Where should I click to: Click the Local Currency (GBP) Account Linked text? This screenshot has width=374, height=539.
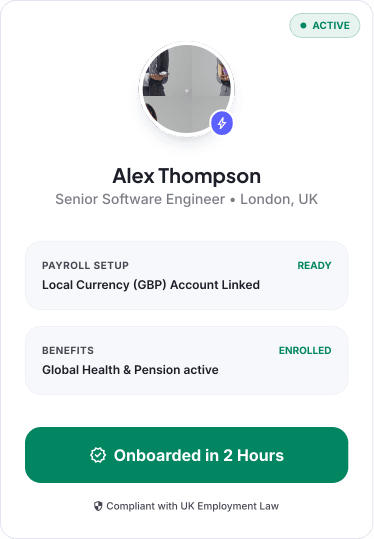click(151, 285)
